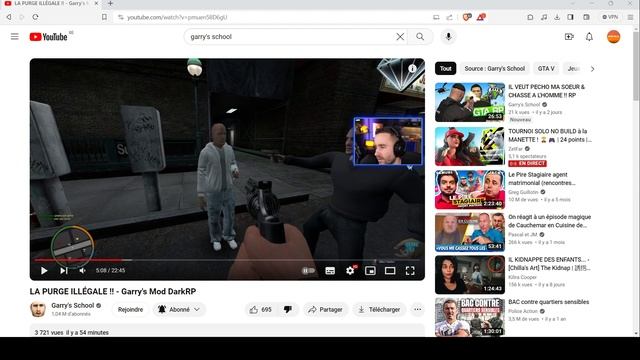Play the video
The width and height of the screenshot is (640, 360).
click(x=44, y=271)
